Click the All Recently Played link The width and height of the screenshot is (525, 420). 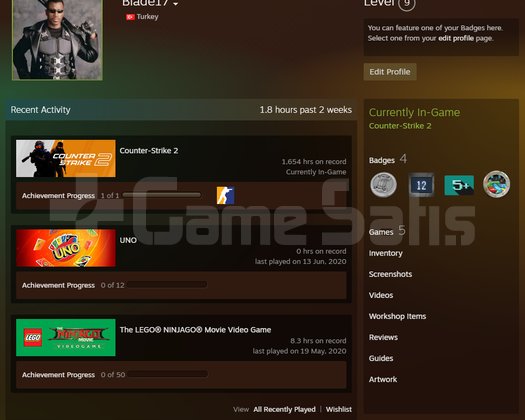(x=284, y=409)
